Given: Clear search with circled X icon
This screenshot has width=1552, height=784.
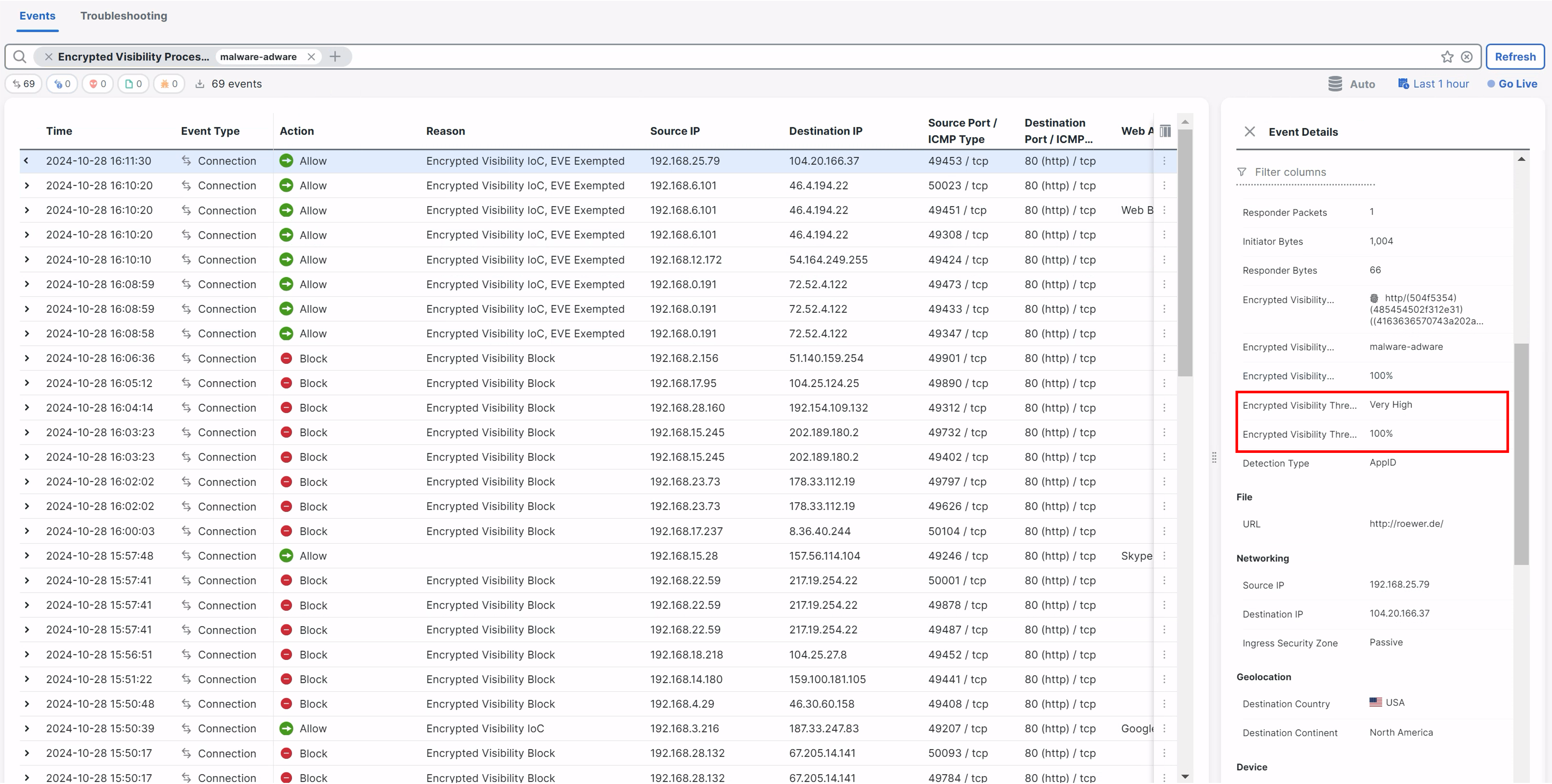Looking at the screenshot, I should (1467, 57).
